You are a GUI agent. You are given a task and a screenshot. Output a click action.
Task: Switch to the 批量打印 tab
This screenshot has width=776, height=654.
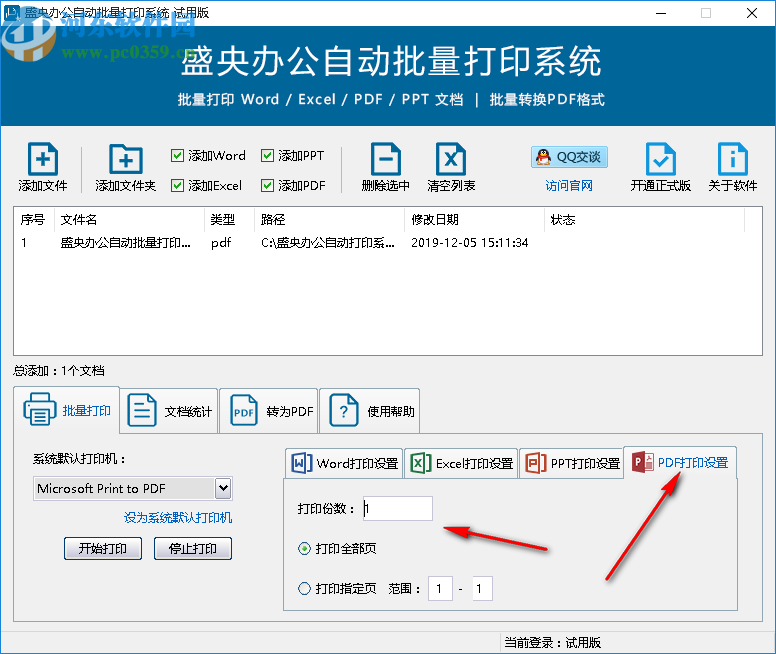67,410
